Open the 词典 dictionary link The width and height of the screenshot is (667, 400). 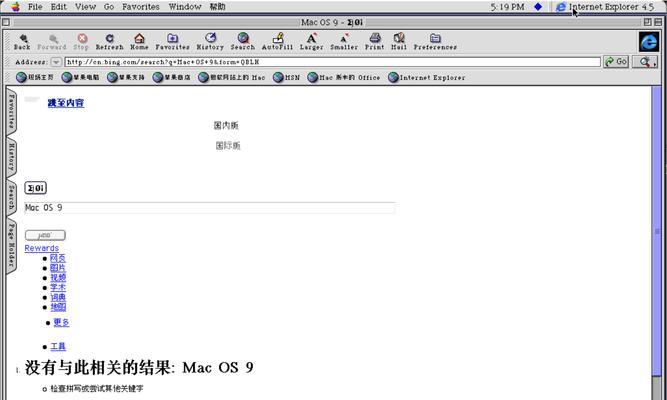click(x=58, y=297)
